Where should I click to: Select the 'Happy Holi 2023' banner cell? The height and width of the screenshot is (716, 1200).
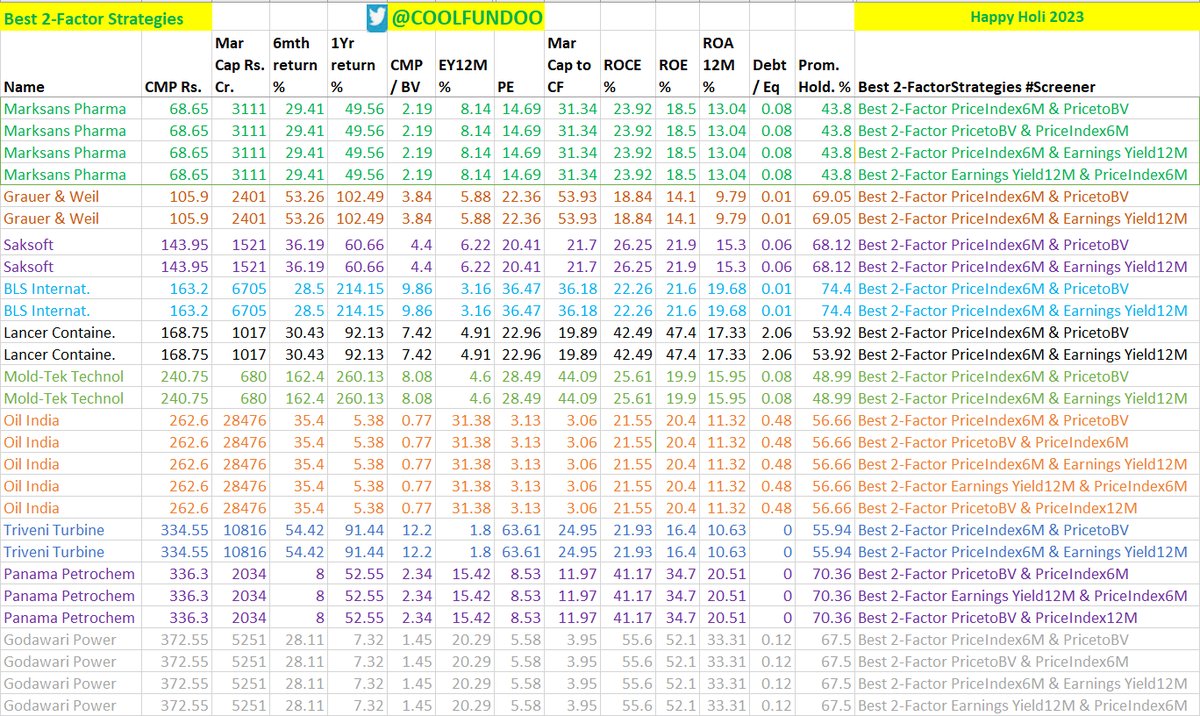coord(1026,18)
